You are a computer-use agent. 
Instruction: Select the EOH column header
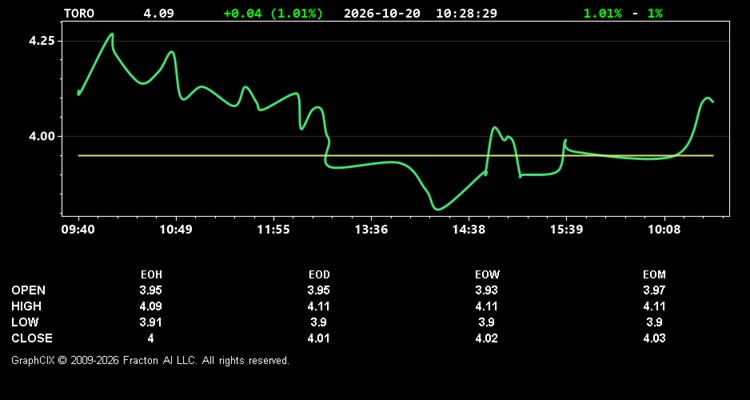coord(151,275)
